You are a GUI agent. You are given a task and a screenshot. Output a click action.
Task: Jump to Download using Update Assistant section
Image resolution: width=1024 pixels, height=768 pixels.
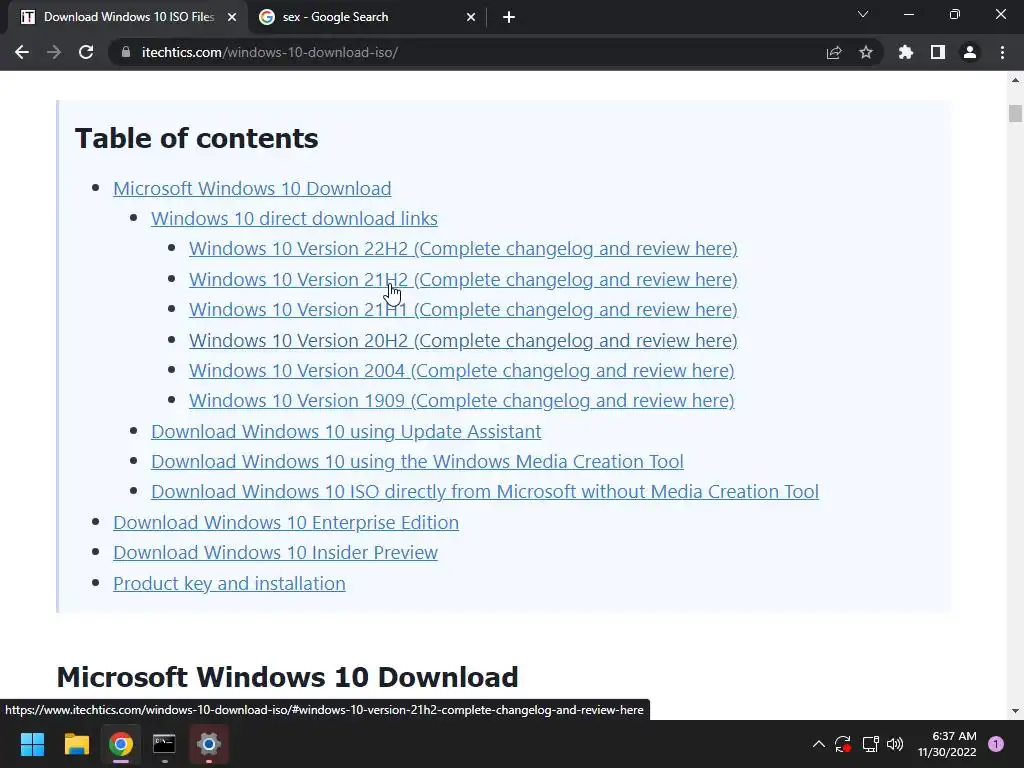pyautogui.click(x=346, y=432)
